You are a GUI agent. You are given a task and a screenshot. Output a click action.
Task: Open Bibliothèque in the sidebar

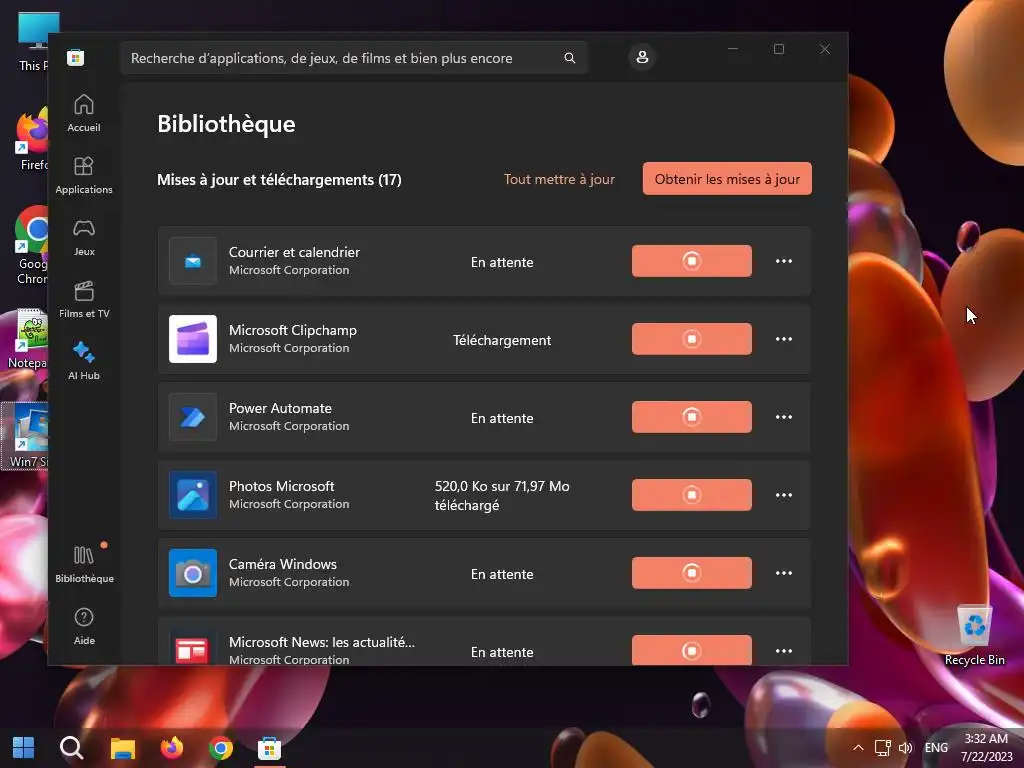pyautogui.click(x=84, y=564)
